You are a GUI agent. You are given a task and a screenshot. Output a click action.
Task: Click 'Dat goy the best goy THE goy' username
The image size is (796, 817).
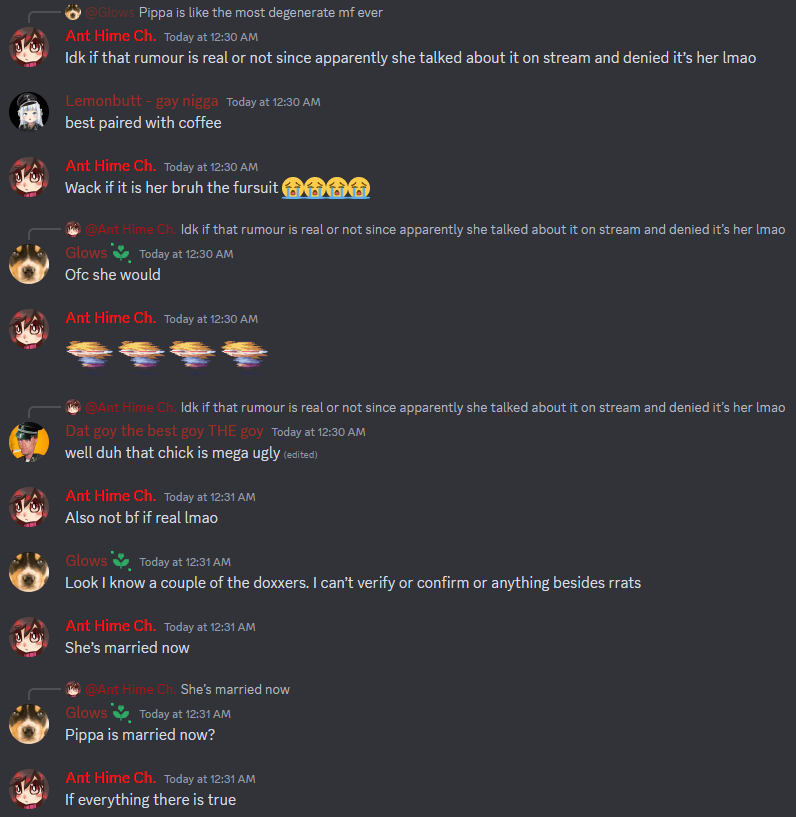pos(164,431)
